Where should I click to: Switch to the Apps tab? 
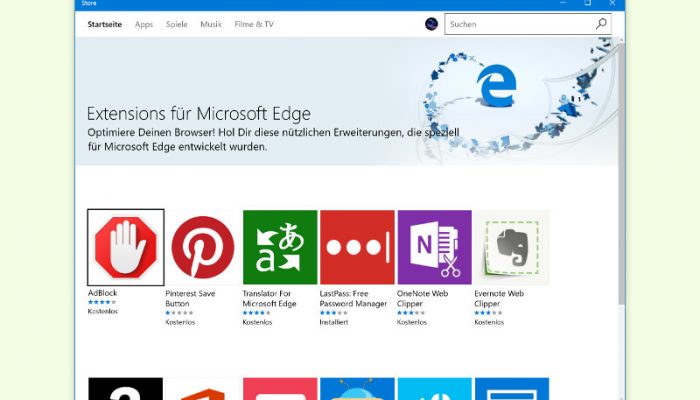144,24
